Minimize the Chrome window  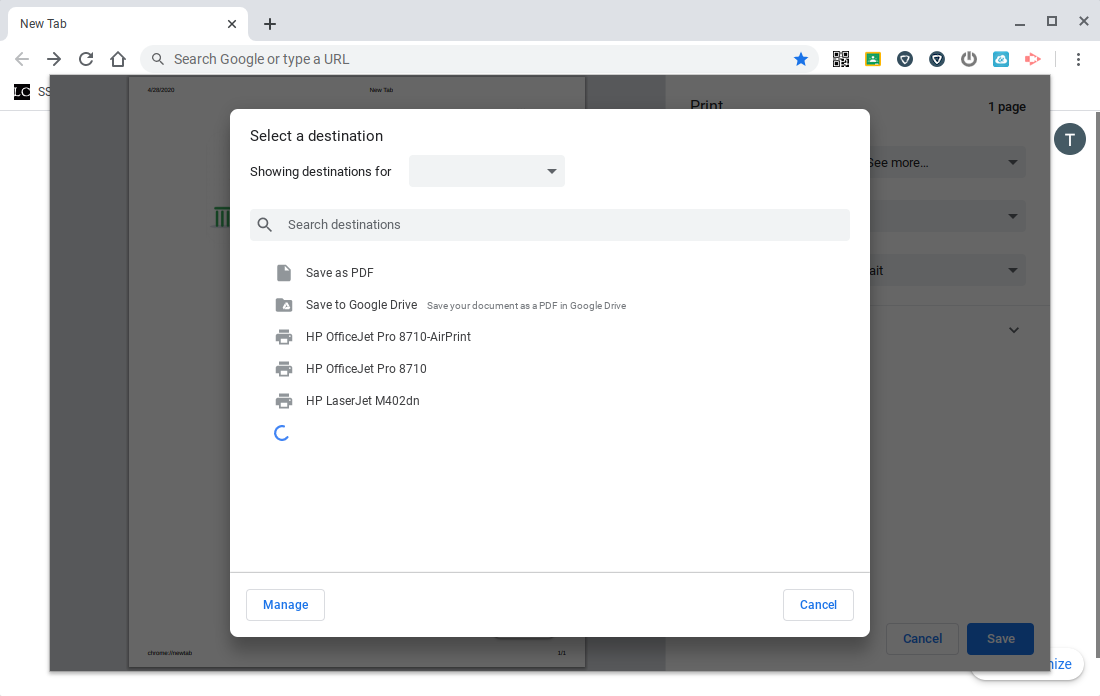click(1020, 24)
